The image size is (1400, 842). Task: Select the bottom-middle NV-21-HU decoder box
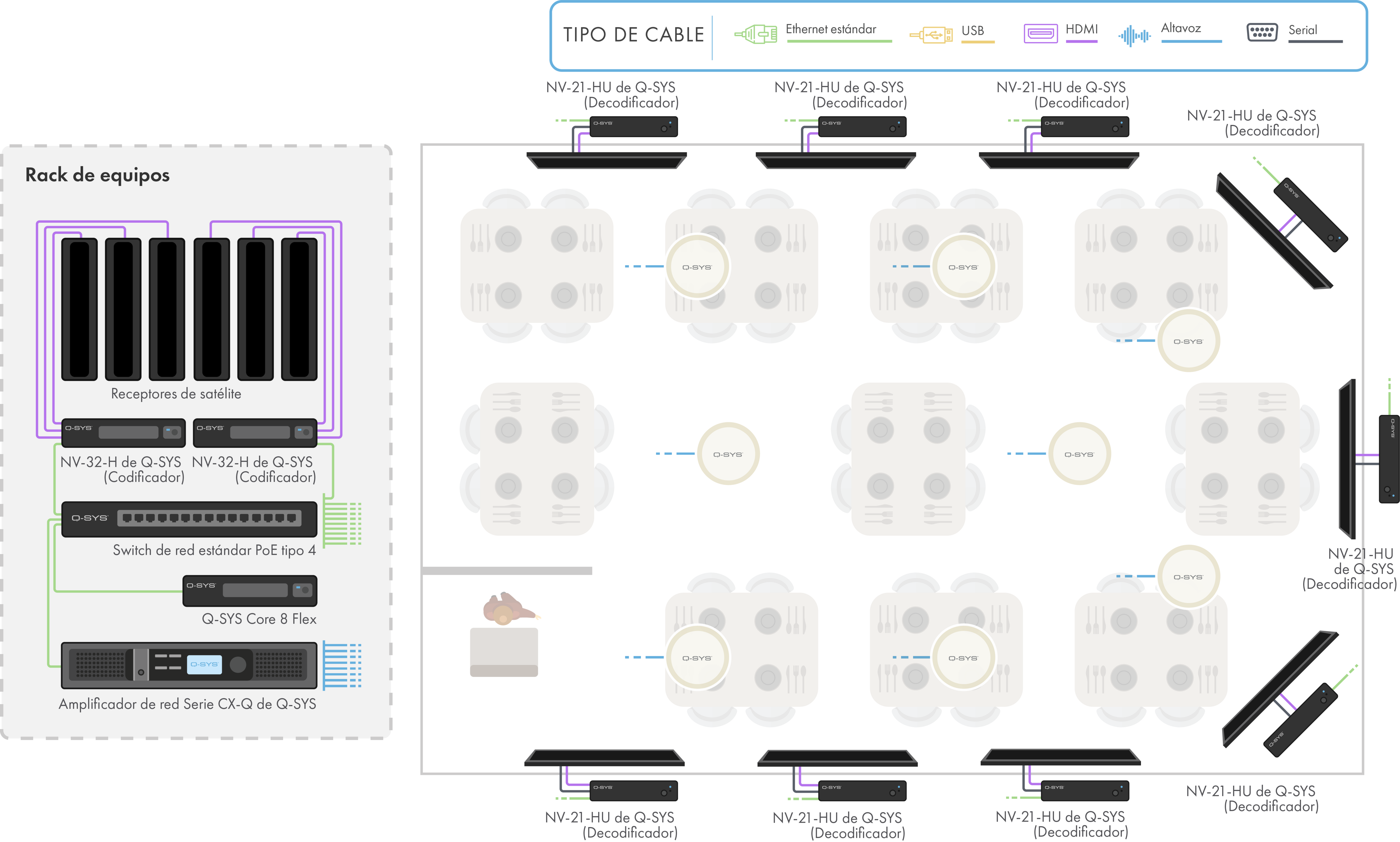point(862,790)
